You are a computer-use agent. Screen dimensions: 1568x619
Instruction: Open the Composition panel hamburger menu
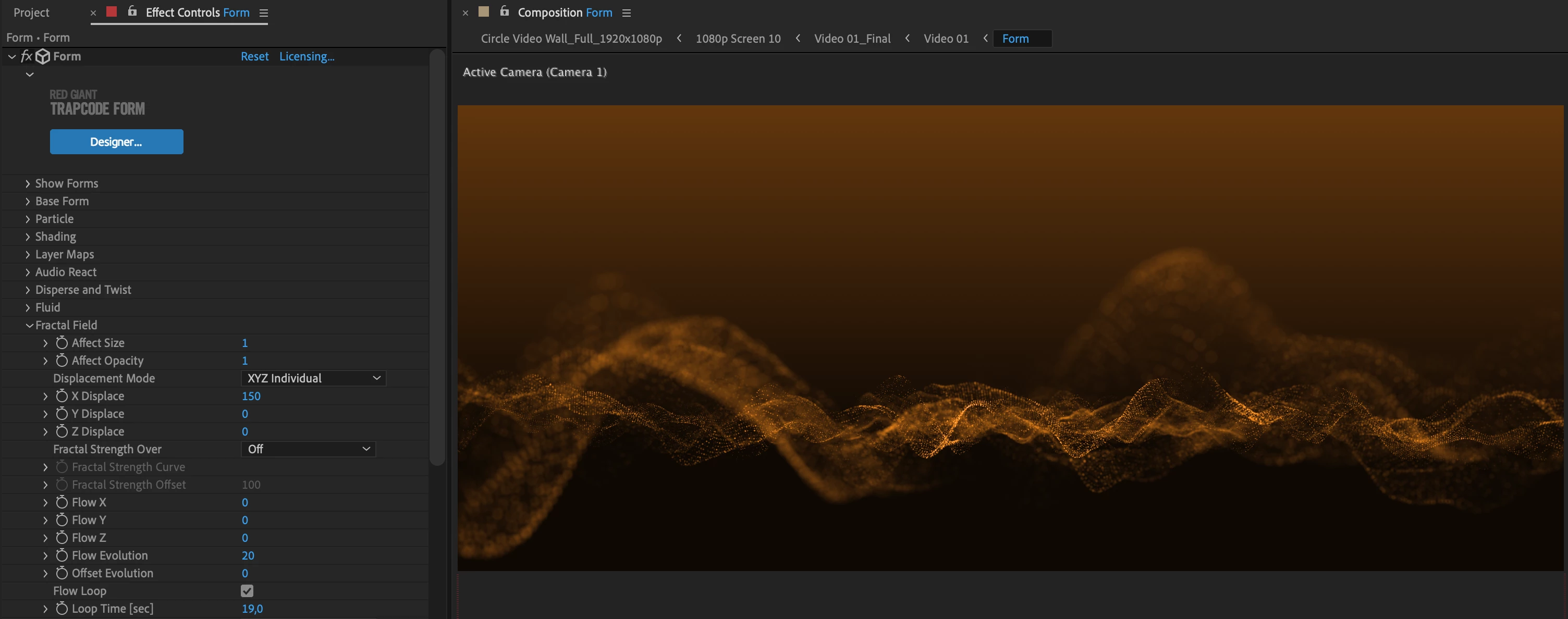coord(627,13)
